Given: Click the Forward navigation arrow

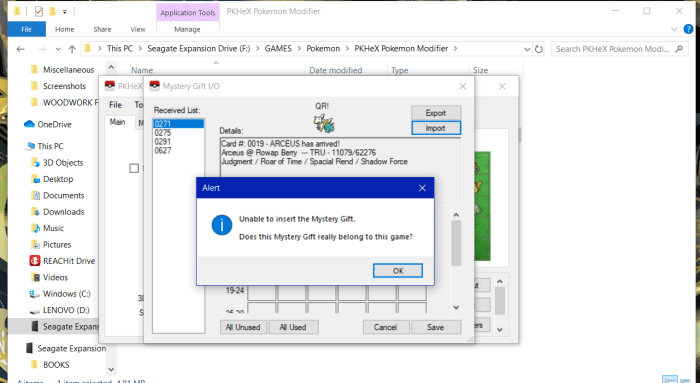Looking at the screenshot, I should [42, 49].
